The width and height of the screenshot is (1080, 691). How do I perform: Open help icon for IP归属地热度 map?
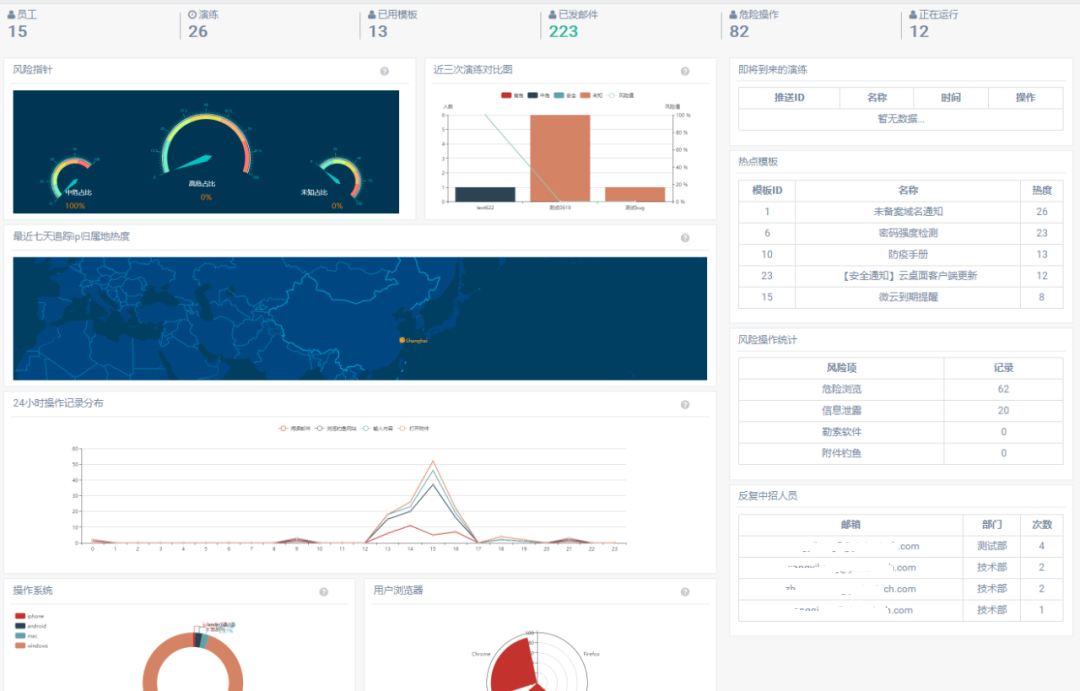pyautogui.click(x=685, y=238)
